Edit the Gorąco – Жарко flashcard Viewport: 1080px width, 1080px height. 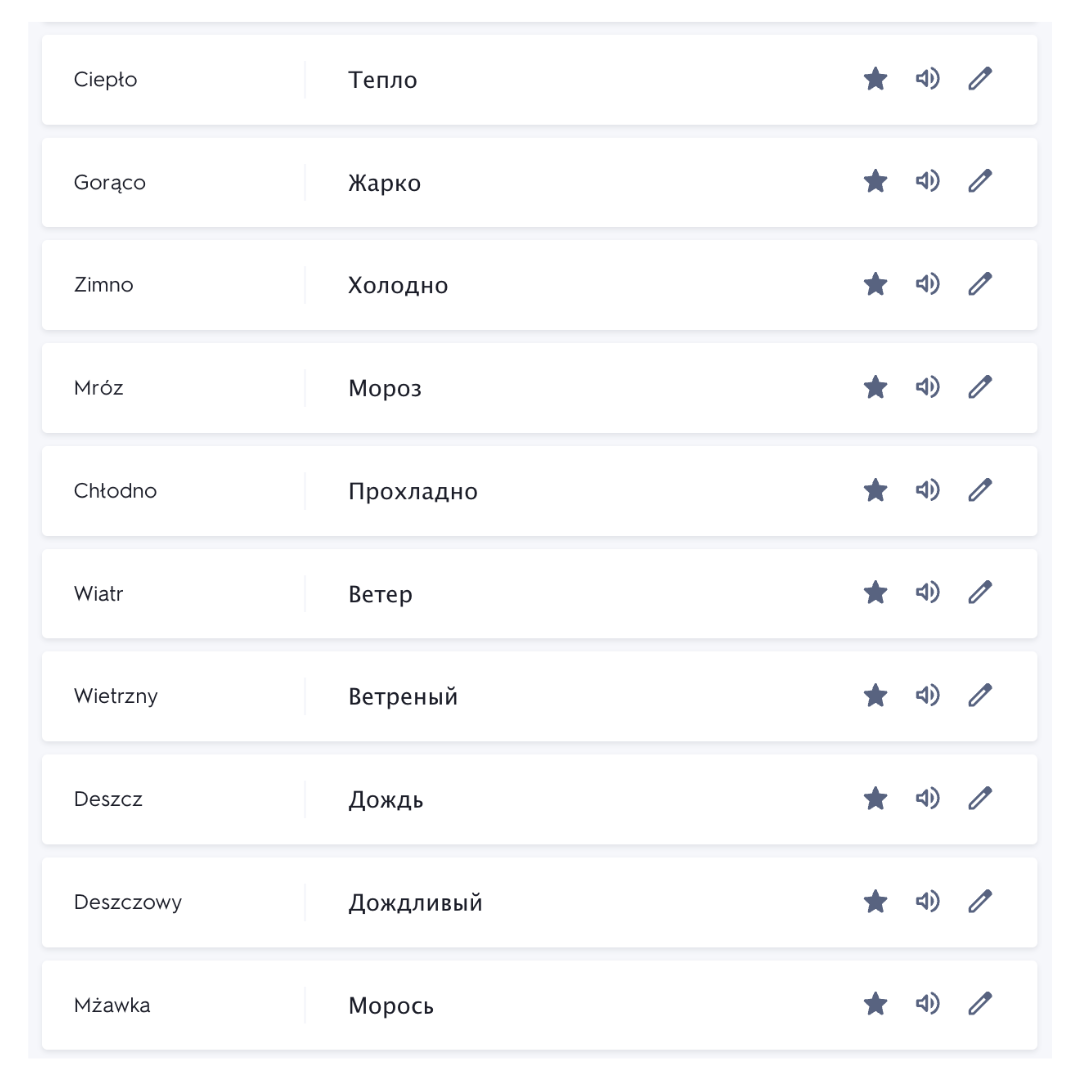980,181
